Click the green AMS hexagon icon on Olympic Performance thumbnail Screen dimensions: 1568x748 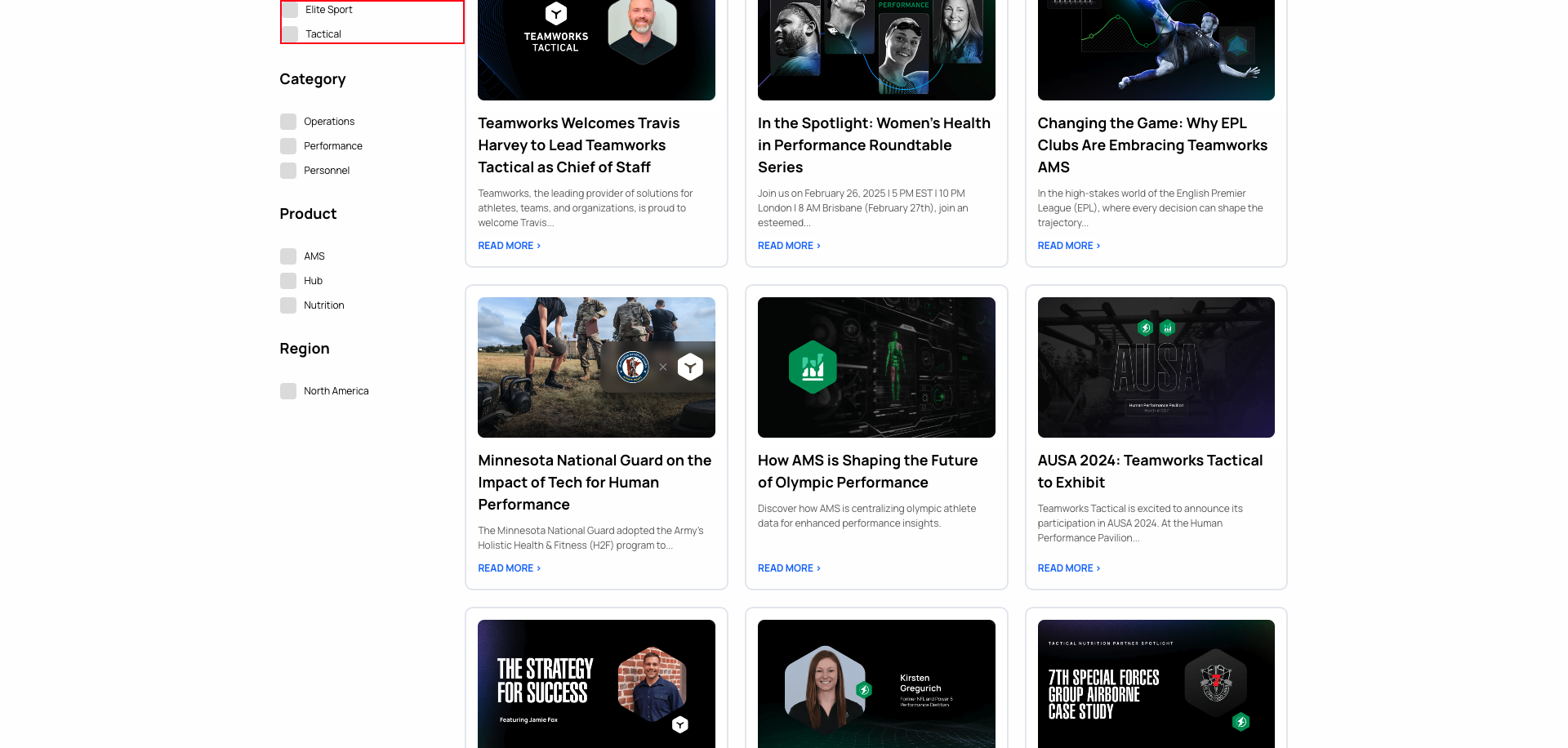click(x=813, y=367)
